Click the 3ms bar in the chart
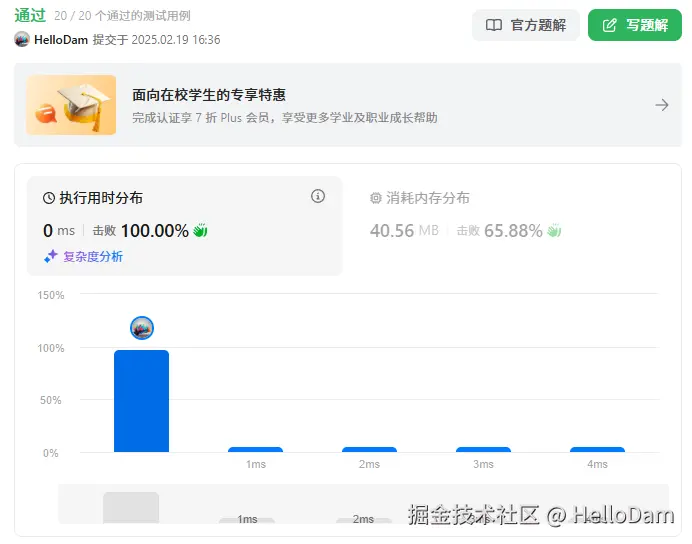This screenshot has width=692, height=544. click(483, 450)
